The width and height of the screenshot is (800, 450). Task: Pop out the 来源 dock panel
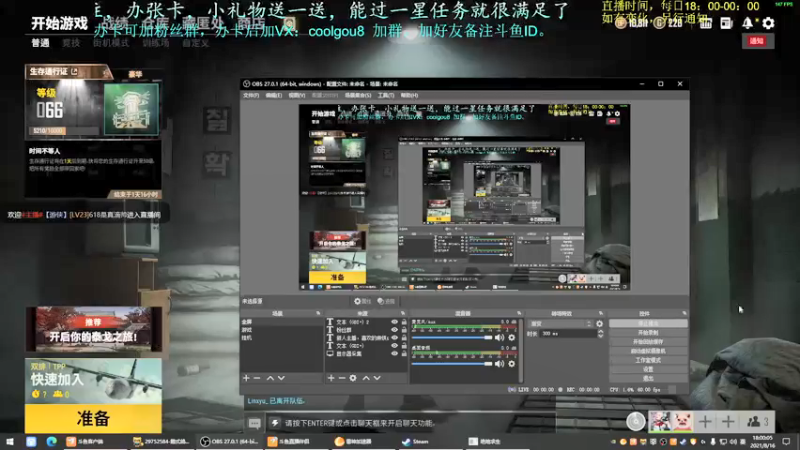coord(403,313)
